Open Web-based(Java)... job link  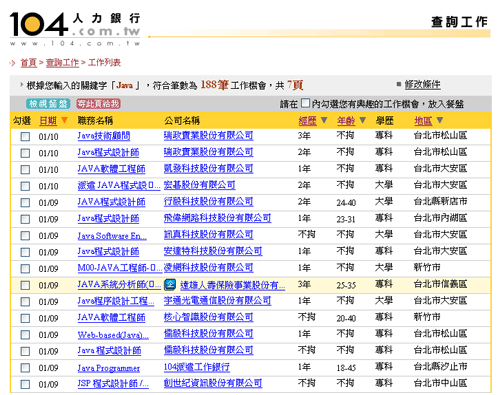(x=113, y=335)
